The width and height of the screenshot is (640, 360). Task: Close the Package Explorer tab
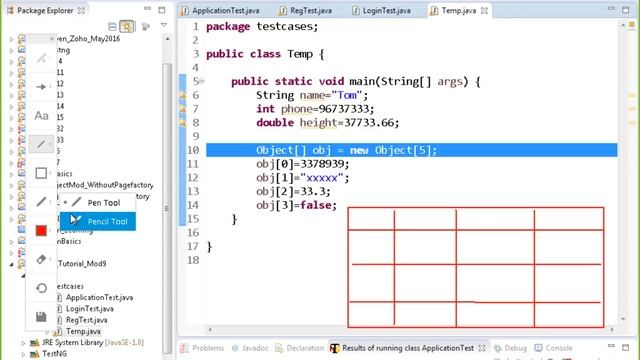pos(81,11)
